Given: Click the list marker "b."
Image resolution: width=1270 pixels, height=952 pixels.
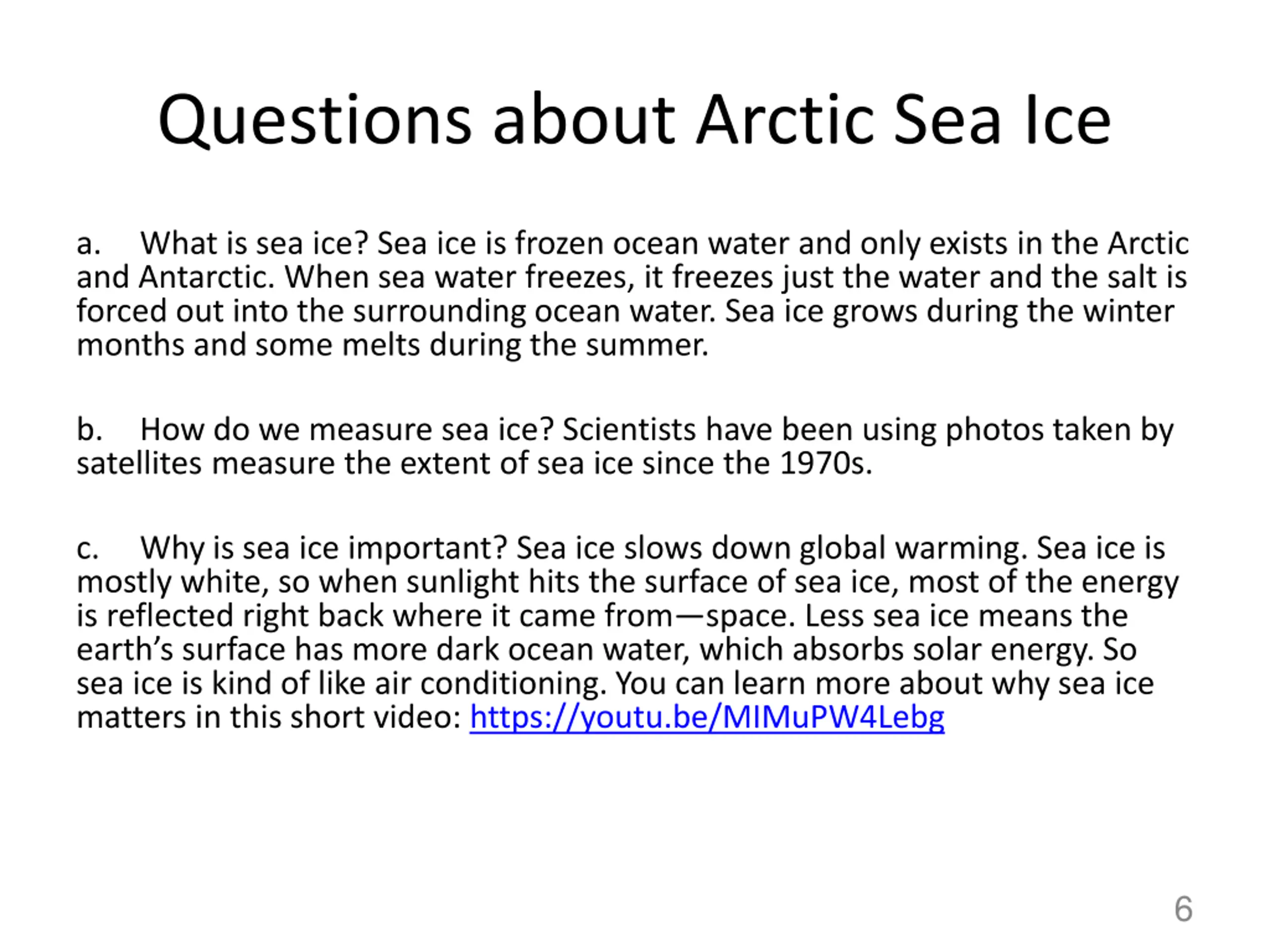Looking at the screenshot, I should [90, 429].
